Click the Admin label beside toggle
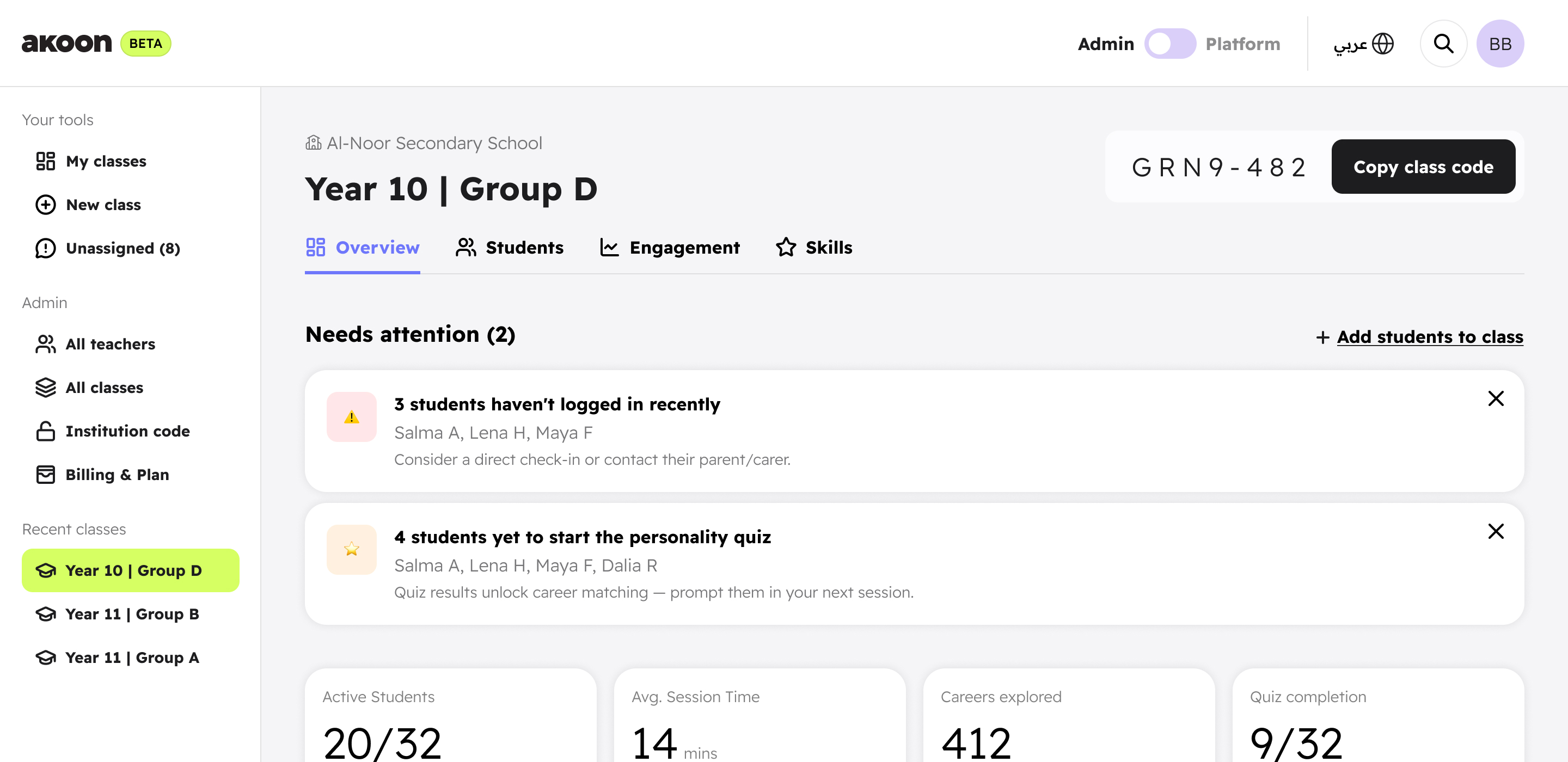Image resolution: width=1568 pixels, height=762 pixels. coord(1106,44)
